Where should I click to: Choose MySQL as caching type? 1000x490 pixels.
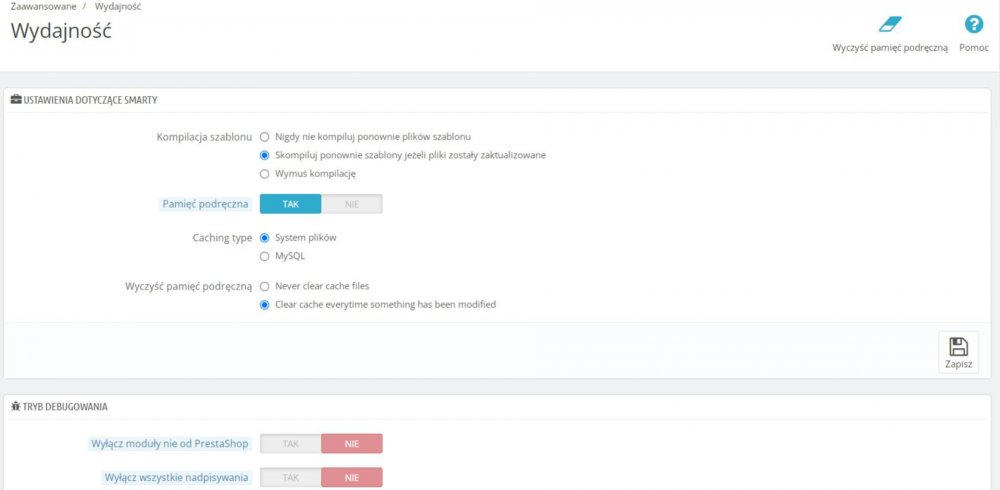click(265, 256)
